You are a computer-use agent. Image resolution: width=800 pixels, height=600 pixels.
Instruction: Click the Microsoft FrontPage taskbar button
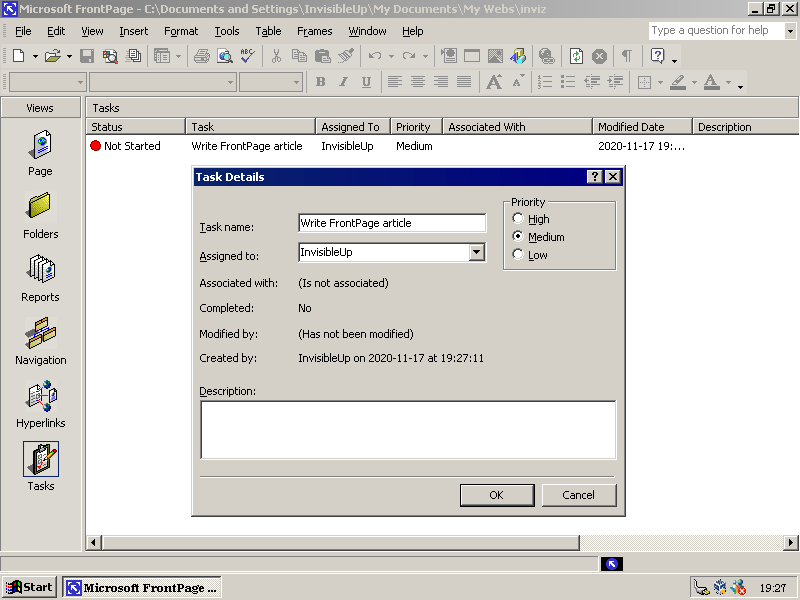[142, 588]
